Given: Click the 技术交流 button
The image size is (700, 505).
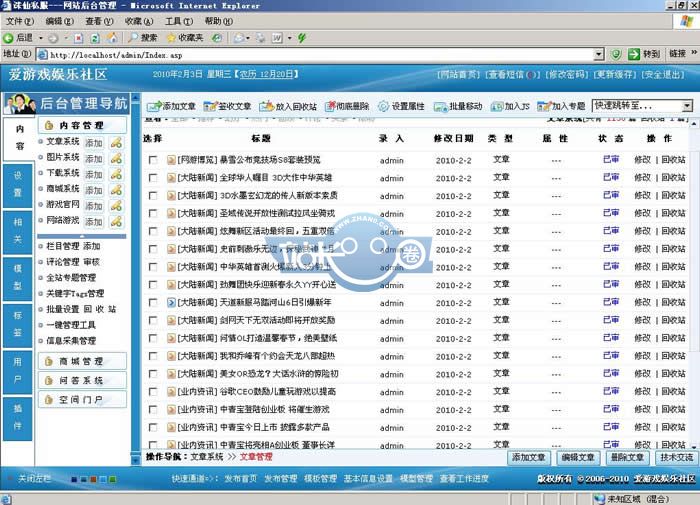Looking at the screenshot, I should coord(676,458).
